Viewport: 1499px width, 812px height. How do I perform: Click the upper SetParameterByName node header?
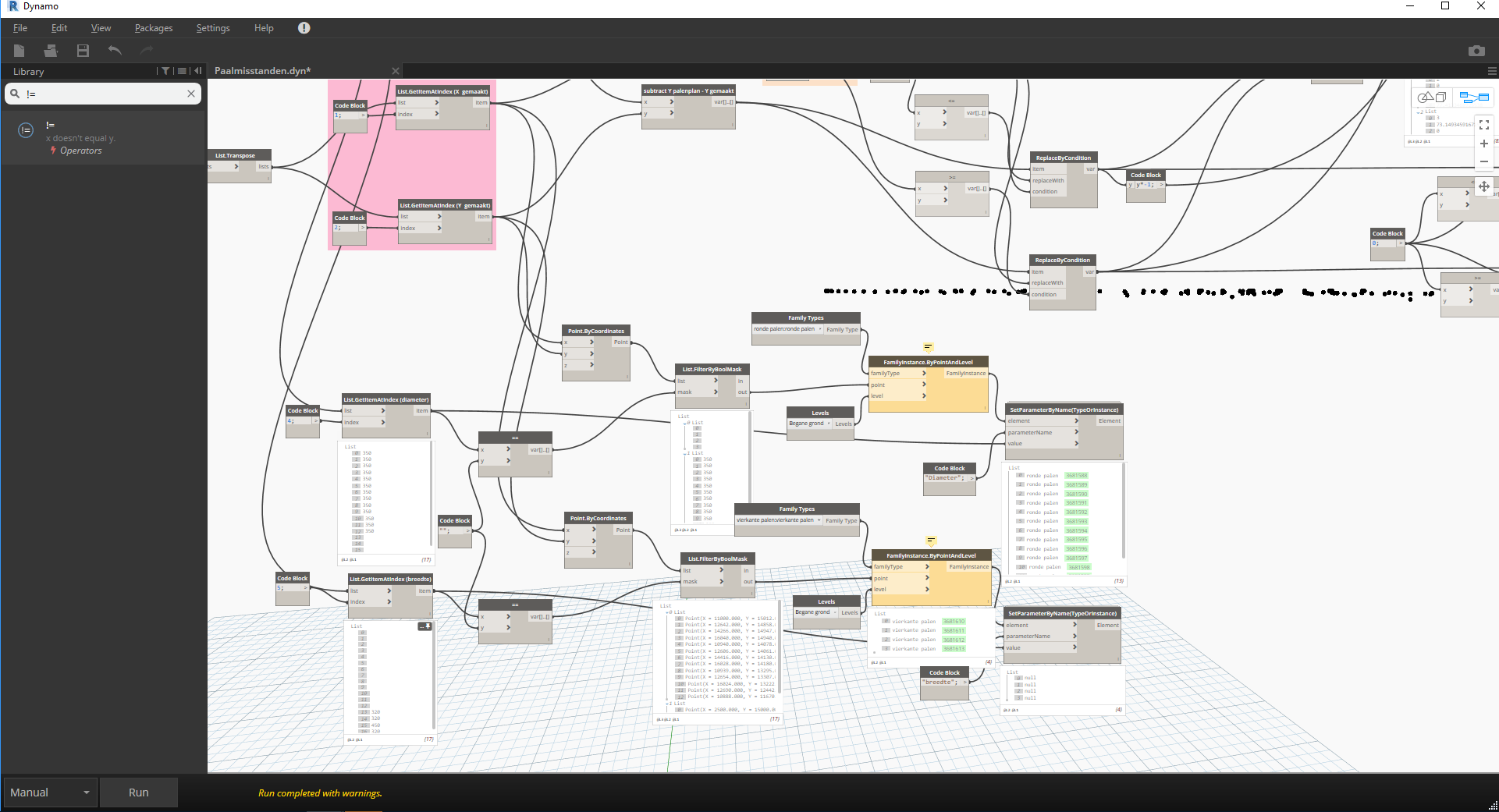pyautogui.click(x=1064, y=410)
